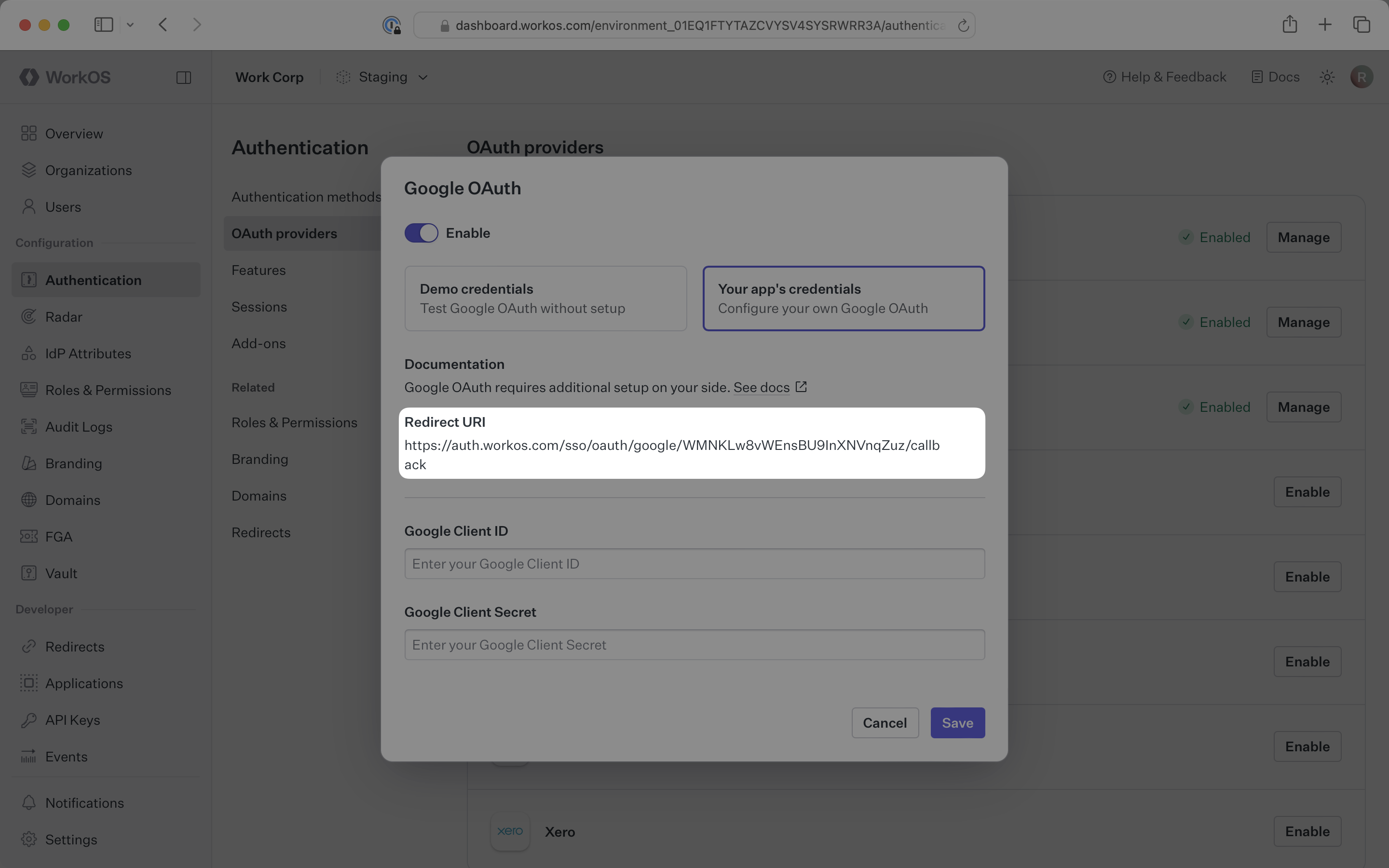1389x868 pixels.
Task: Open the FGA section
Action: 58,536
